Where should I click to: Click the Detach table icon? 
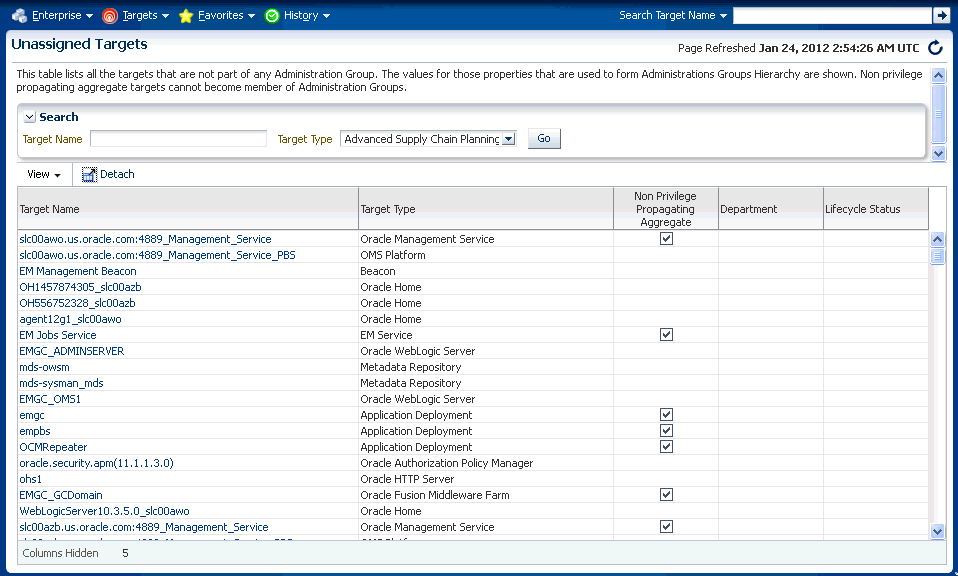click(89, 175)
